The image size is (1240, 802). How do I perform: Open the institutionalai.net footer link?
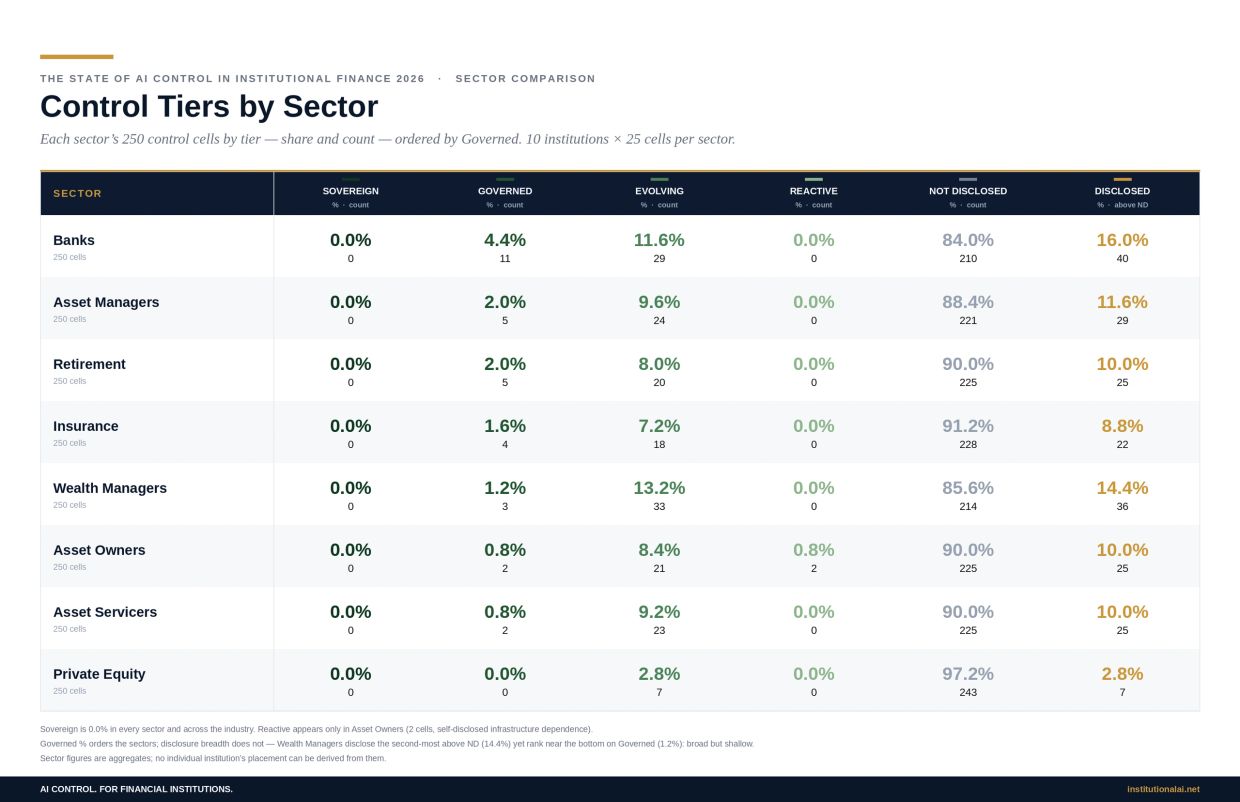[x=1163, y=789]
